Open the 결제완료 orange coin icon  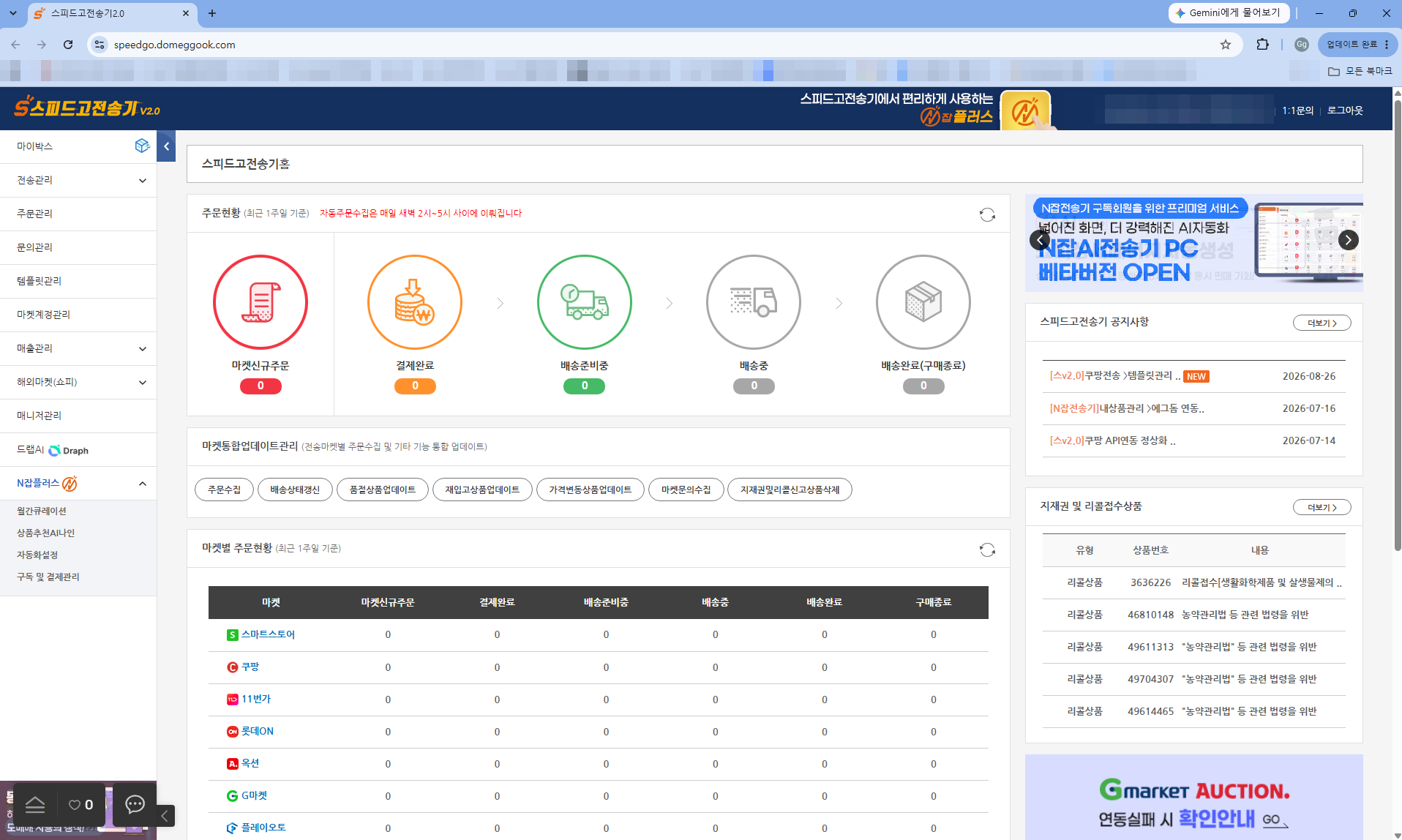(415, 302)
